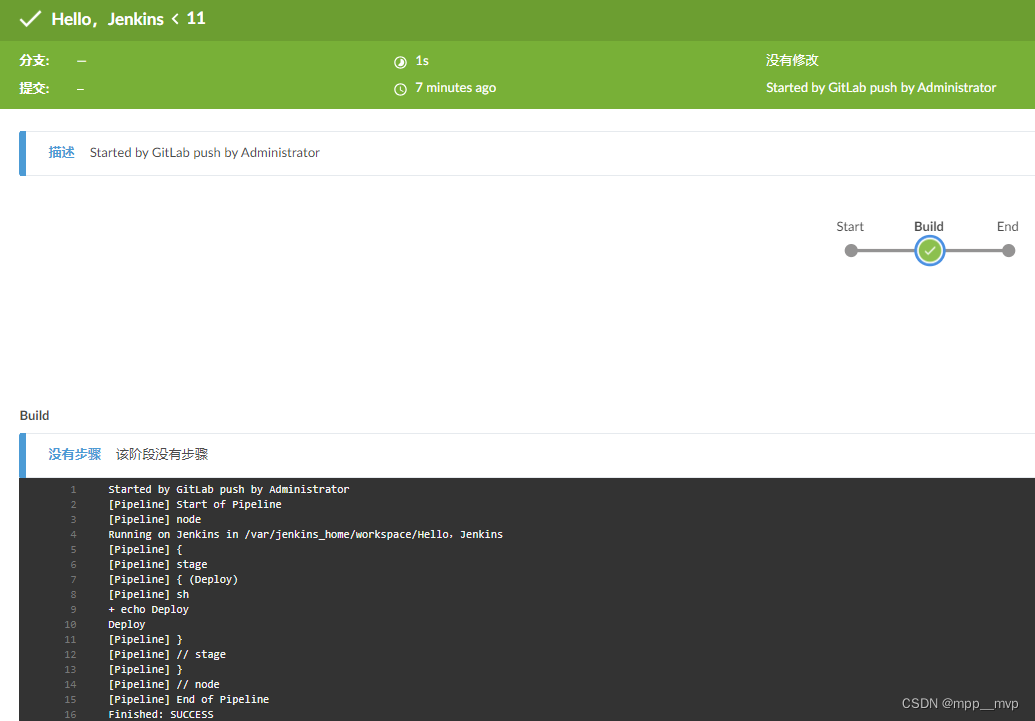Screen dimensions: 1035x721
Task: Open the Hello, Jenkins pipeline link
Action: (x=108, y=19)
